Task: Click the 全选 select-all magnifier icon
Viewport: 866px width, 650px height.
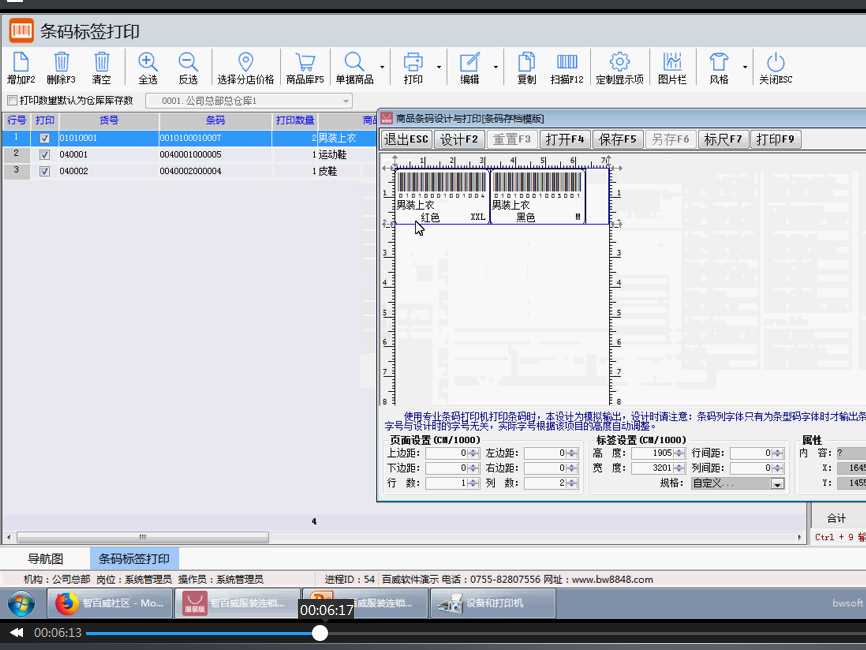Action: click(x=147, y=63)
